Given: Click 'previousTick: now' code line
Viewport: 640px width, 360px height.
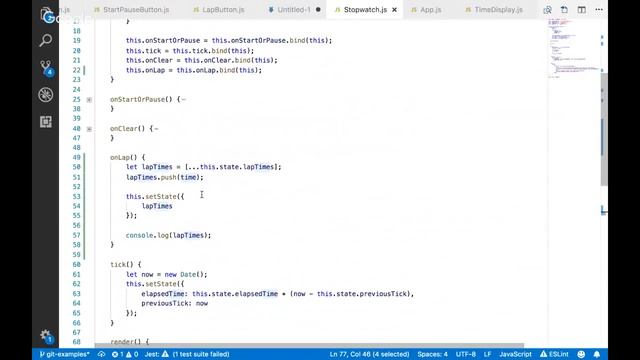Looking at the screenshot, I should (x=175, y=303).
